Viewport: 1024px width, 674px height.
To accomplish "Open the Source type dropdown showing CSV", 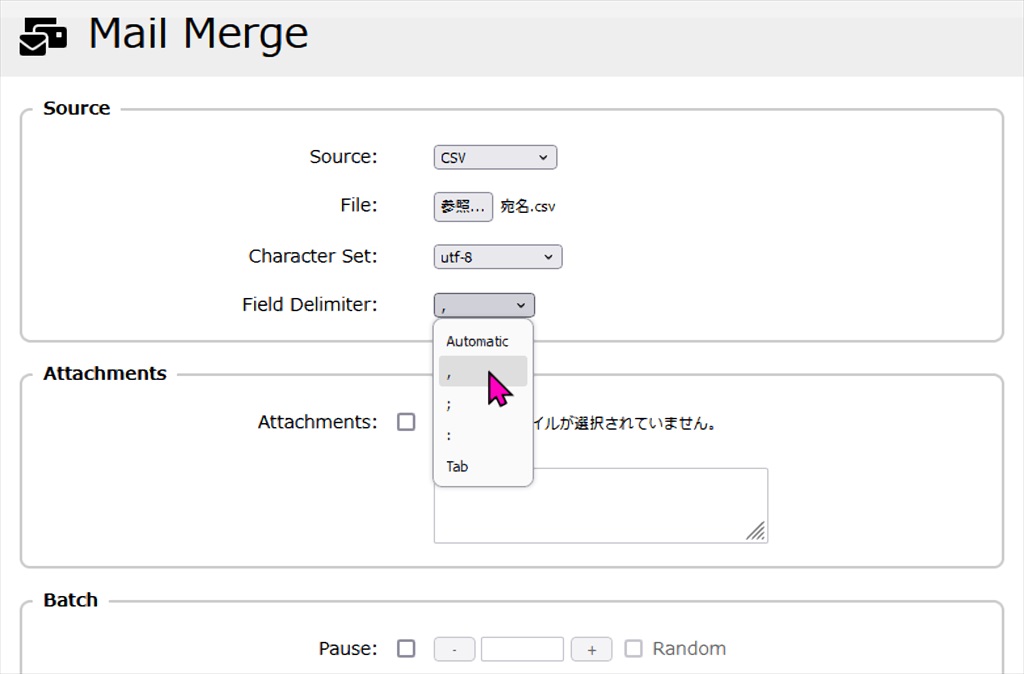I will [x=495, y=158].
